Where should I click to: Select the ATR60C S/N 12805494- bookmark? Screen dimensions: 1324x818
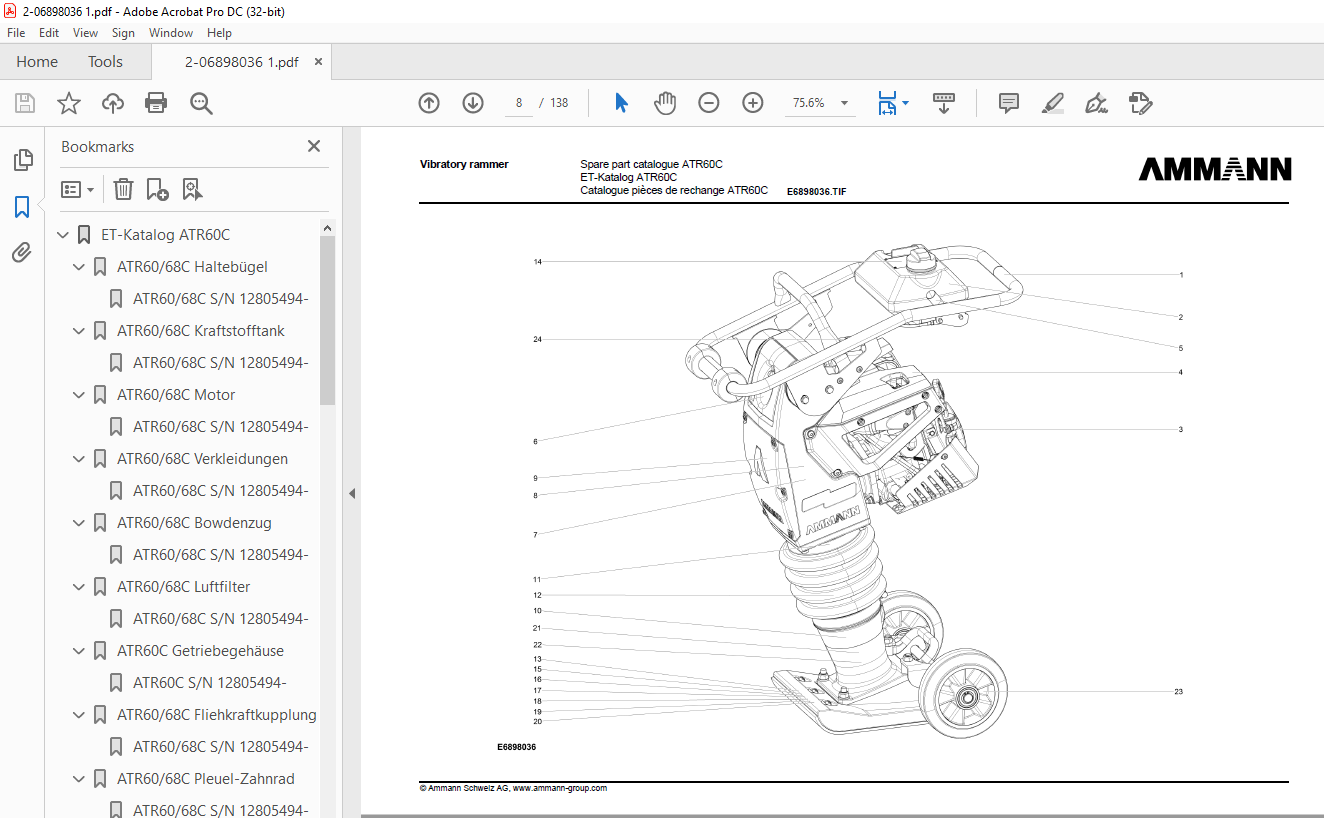click(210, 683)
